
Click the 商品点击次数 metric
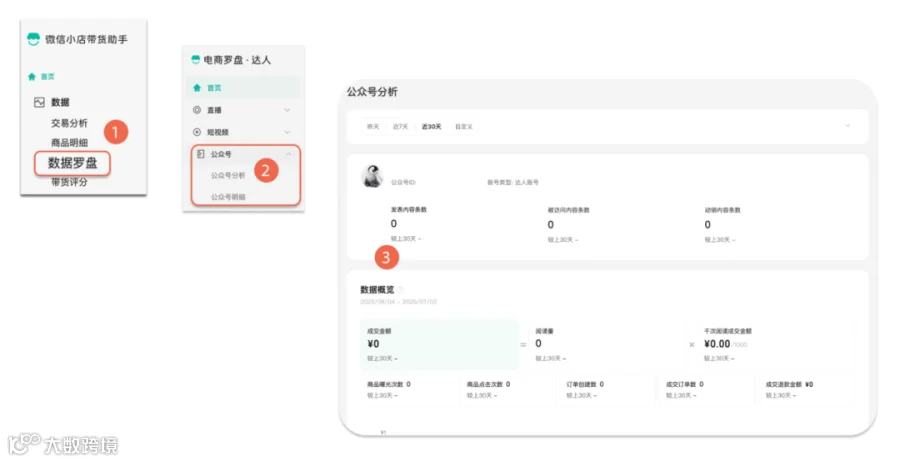point(488,389)
